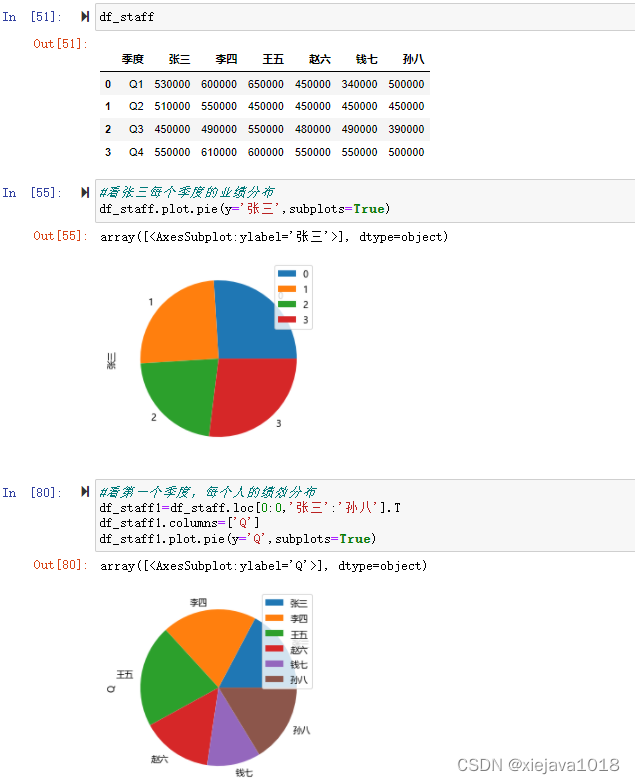Image resolution: width=635 pixels, height=784 pixels.
Task: Click the Q2 cell in row 1
Action: [136, 106]
